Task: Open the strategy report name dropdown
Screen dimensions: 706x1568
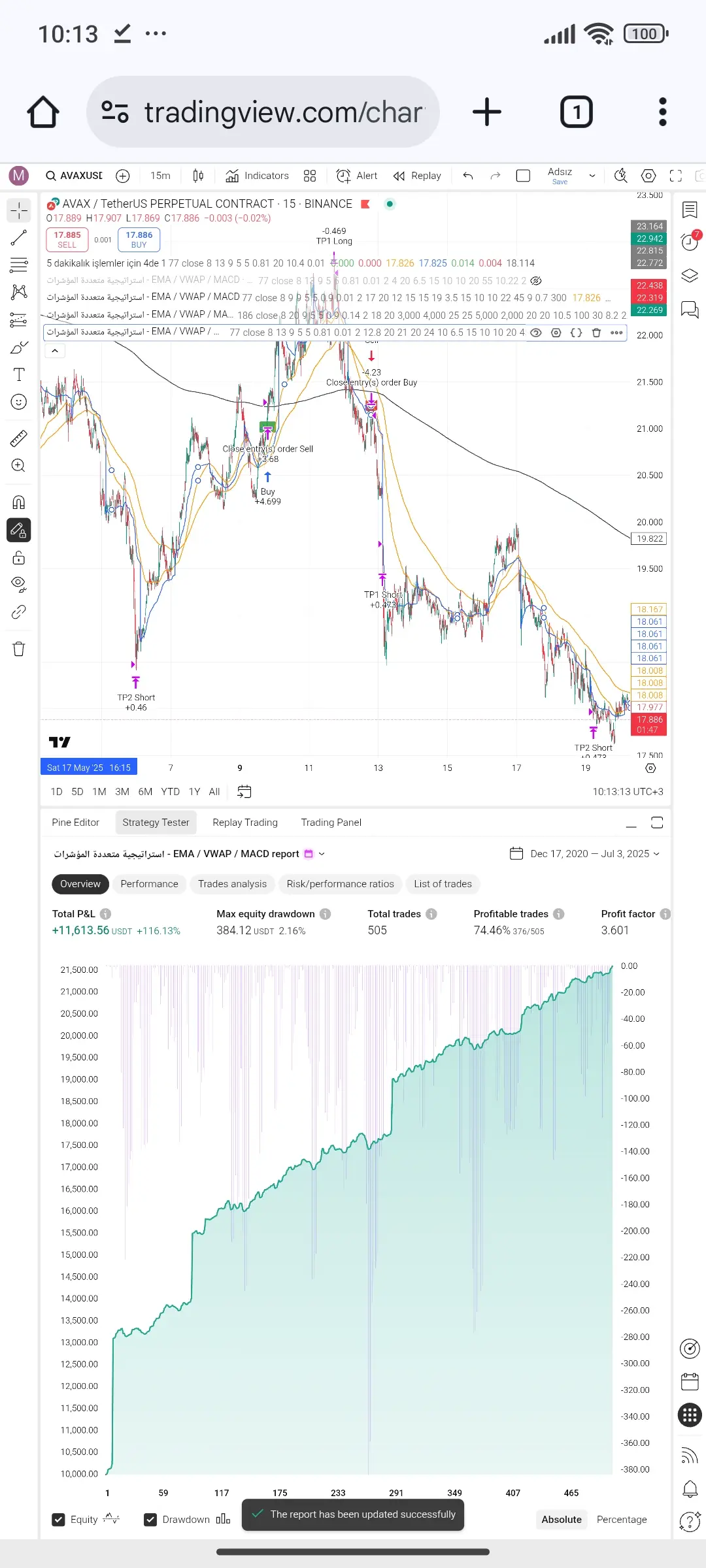Action: 322,854
